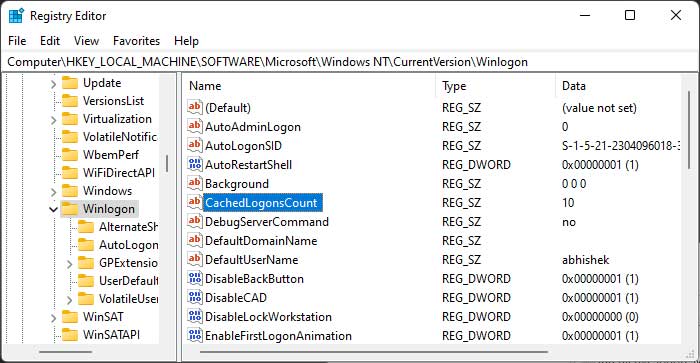
Task: Click the Winlogon folder icon
Action: click(70, 209)
